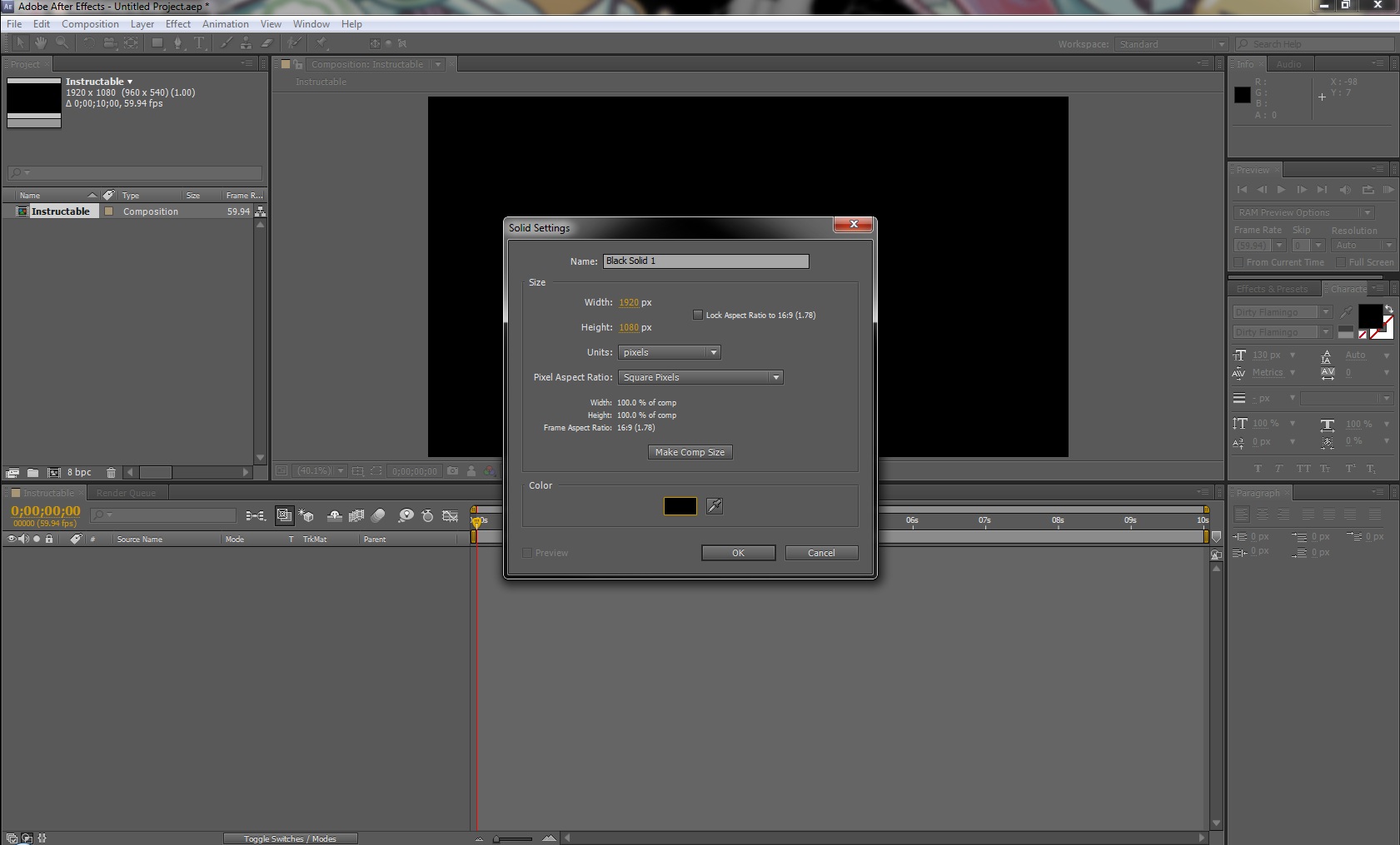Viewport: 1400px width, 845px height.
Task: Toggle the audio speaker column header
Action: pyautogui.click(x=24, y=539)
